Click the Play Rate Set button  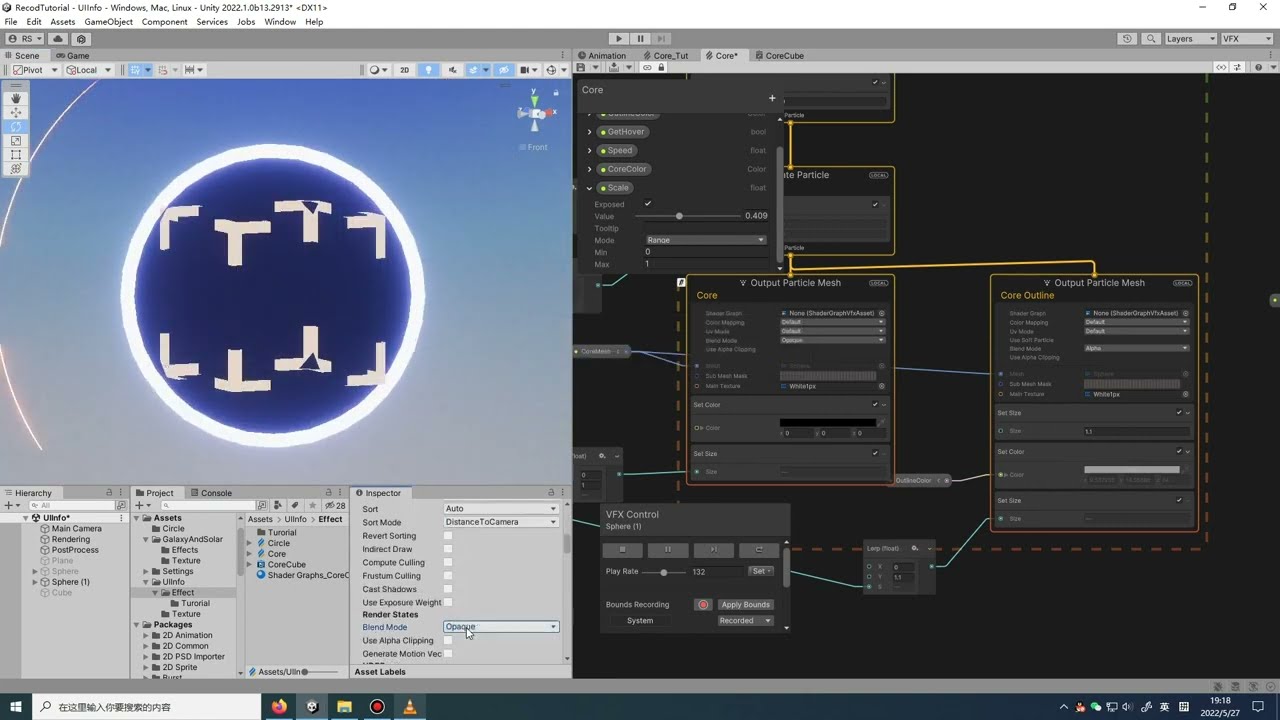762,571
